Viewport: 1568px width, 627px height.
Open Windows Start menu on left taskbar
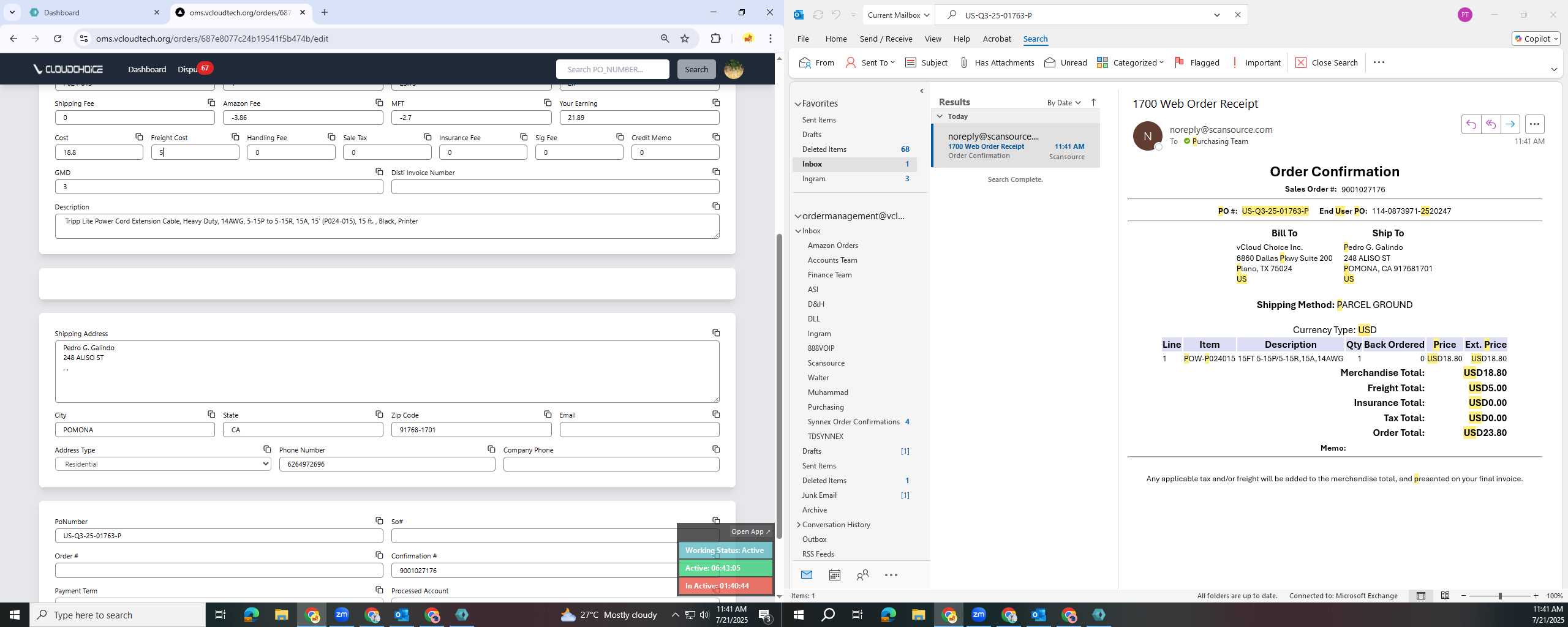click(15, 615)
